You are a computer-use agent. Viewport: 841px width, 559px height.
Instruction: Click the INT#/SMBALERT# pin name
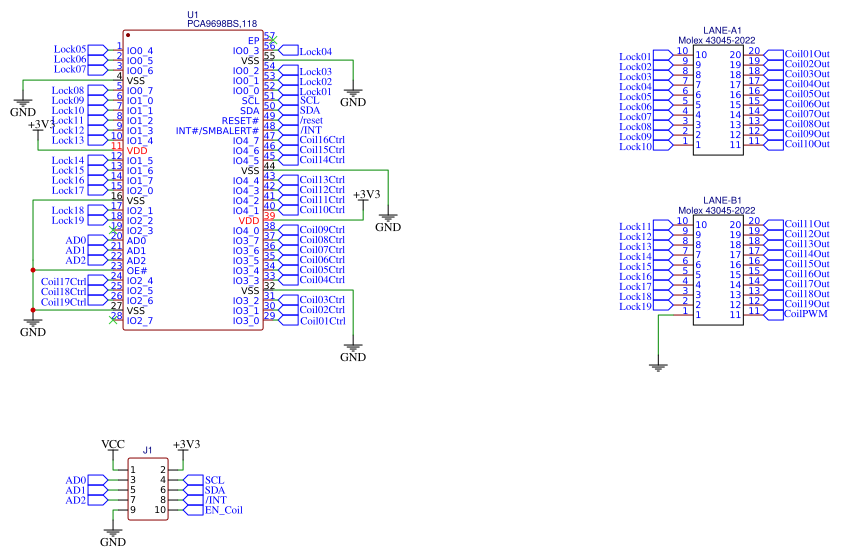point(217,130)
